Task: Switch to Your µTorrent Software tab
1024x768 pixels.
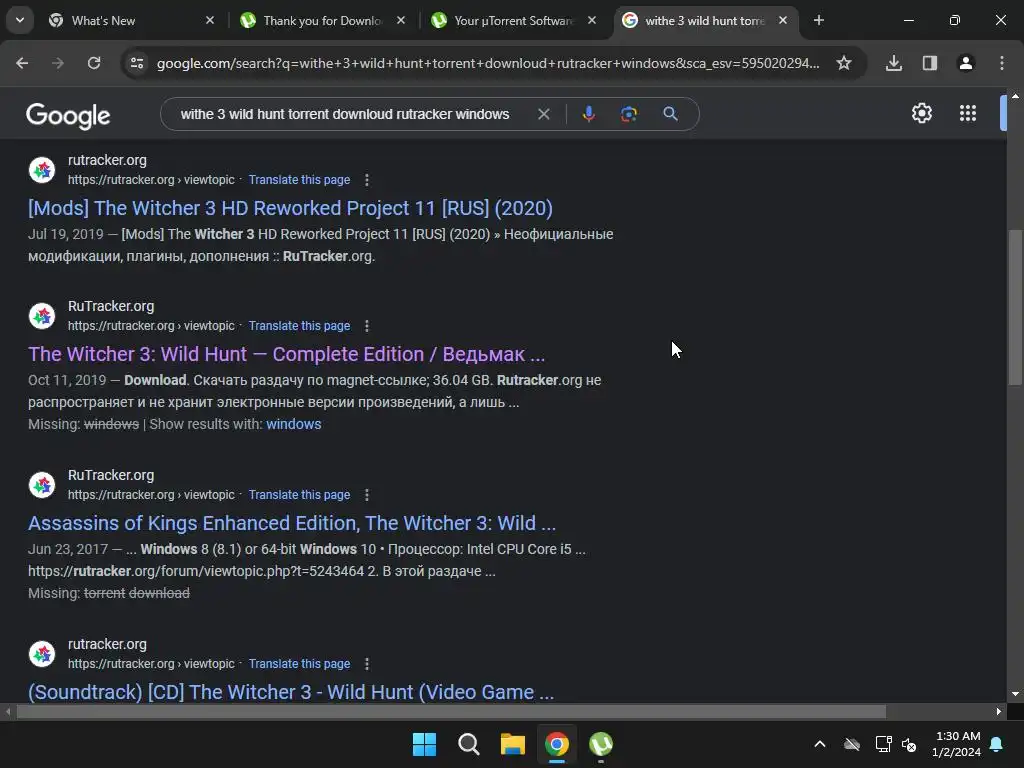Action: pyautogui.click(x=513, y=21)
